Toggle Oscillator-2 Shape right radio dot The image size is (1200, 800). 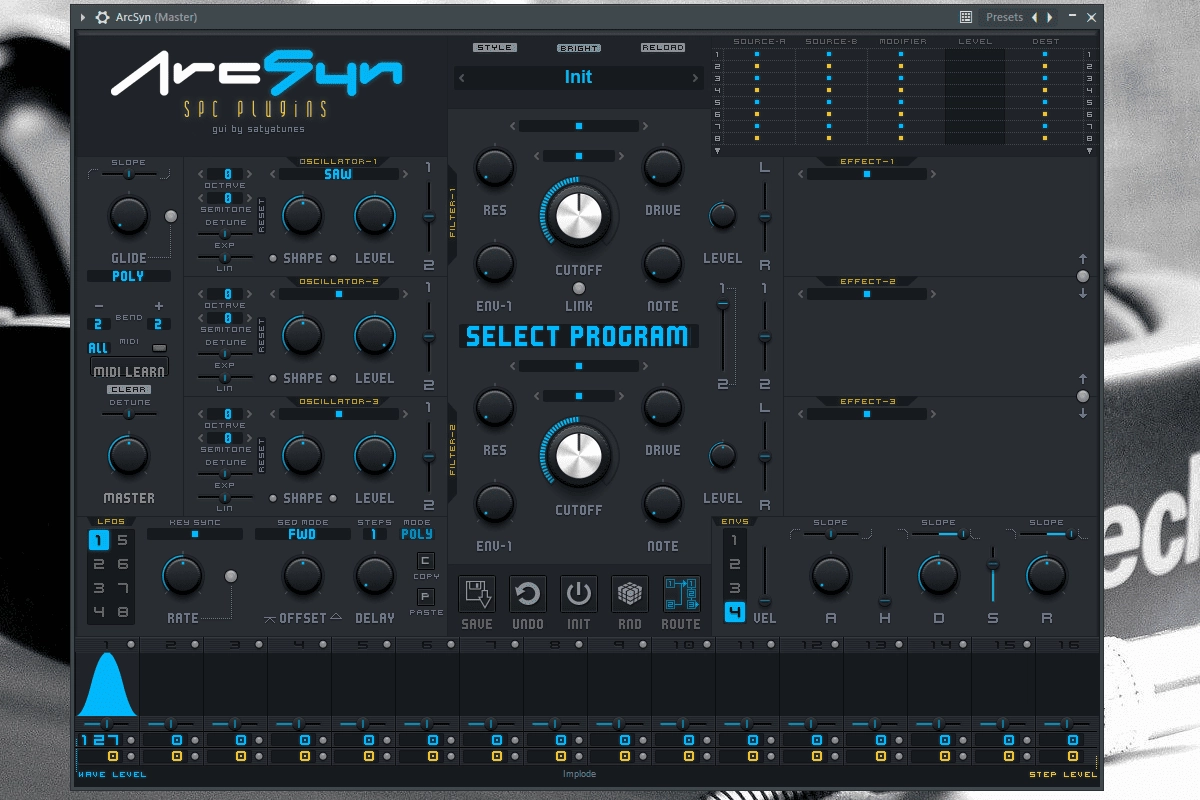(x=333, y=378)
